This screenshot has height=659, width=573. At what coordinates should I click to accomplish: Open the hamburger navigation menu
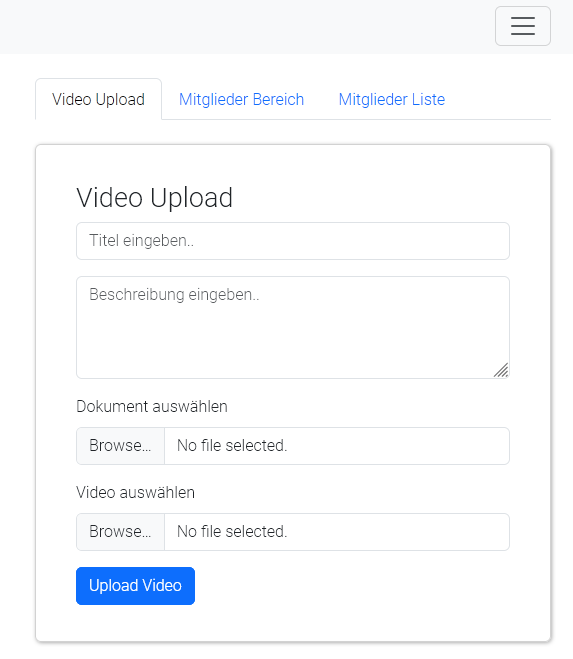(x=523, y=26)
